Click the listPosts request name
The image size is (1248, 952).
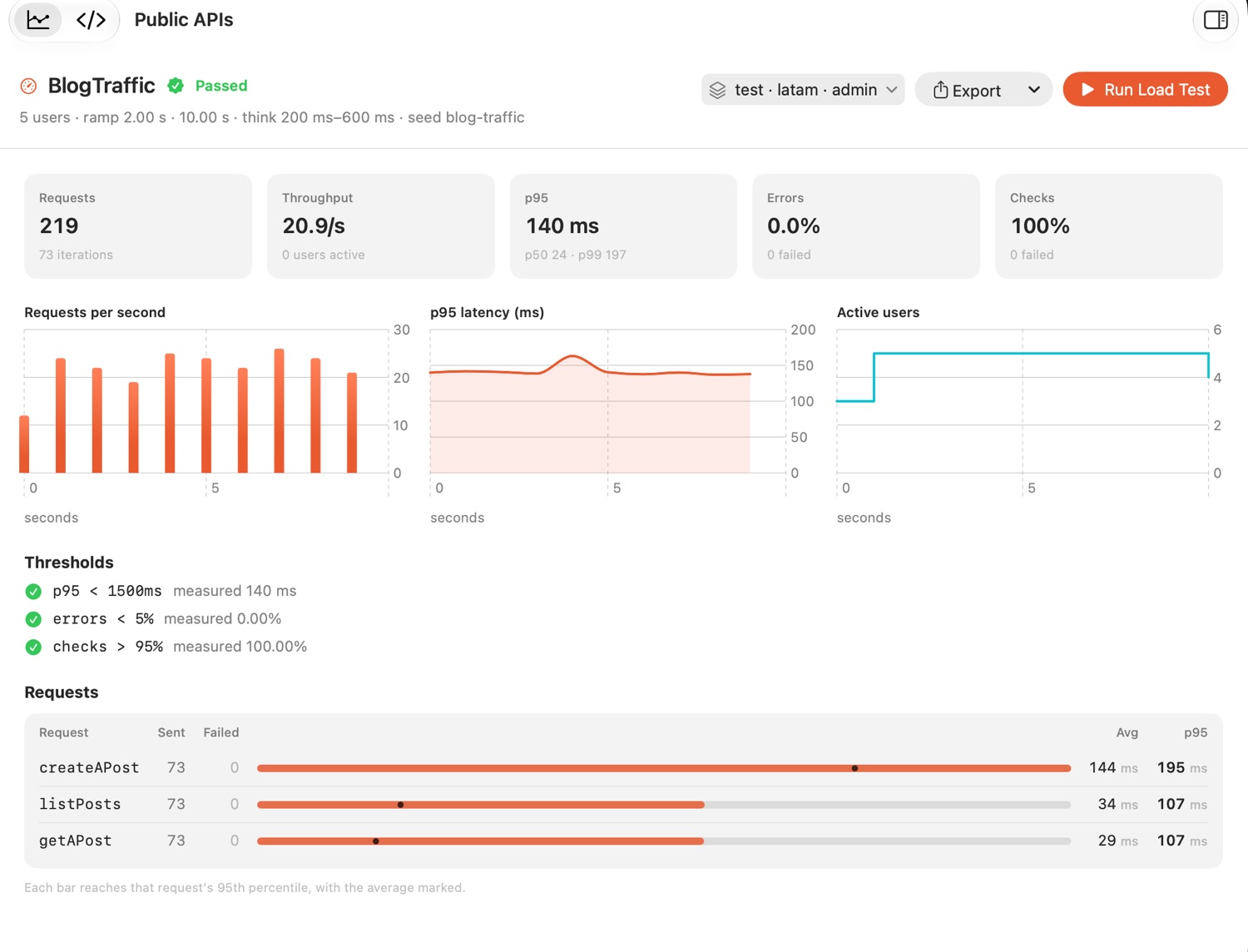pyautogui.click(x=80, y=805)
